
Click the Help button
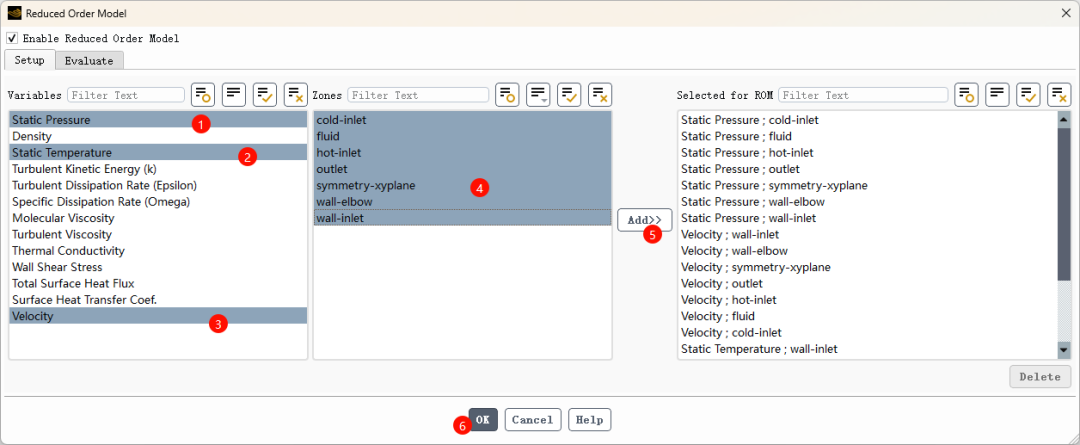point(589,420)
